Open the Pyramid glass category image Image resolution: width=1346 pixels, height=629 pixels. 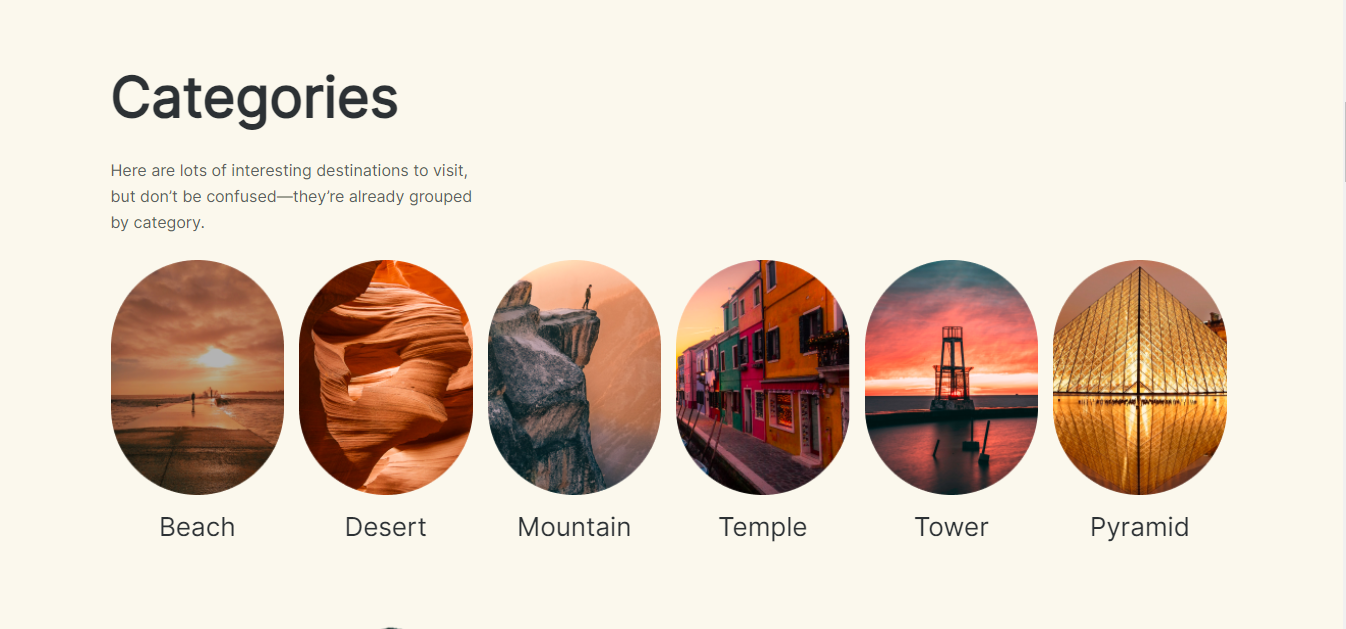pyautogui.click(x=1140, y=377)
